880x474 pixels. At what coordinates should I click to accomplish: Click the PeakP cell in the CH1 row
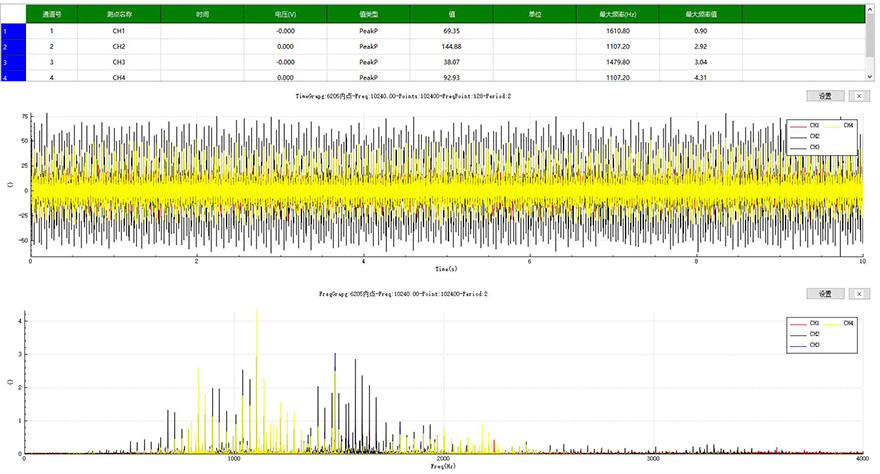368,32
